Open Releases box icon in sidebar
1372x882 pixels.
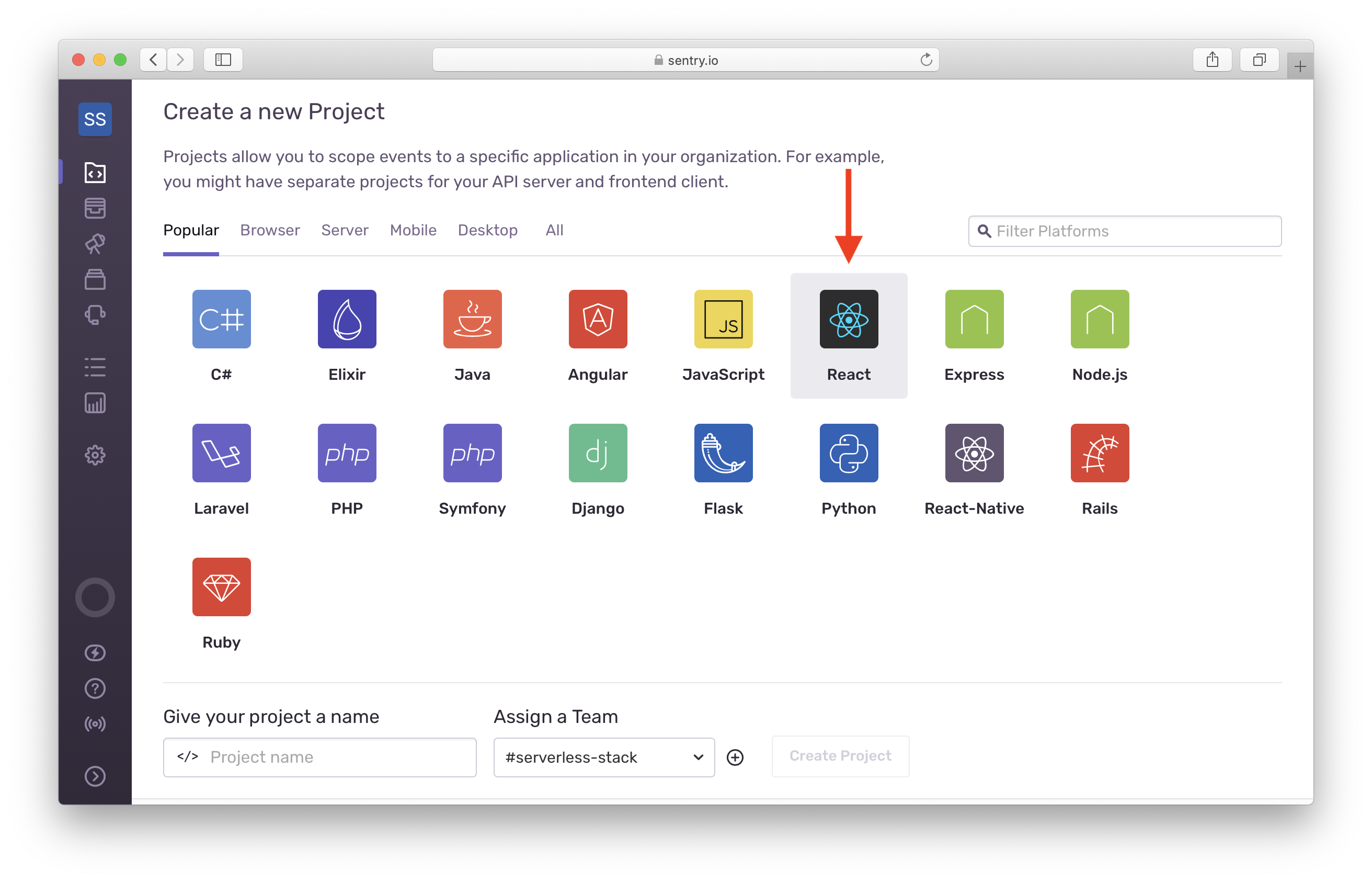click(95, 279)
